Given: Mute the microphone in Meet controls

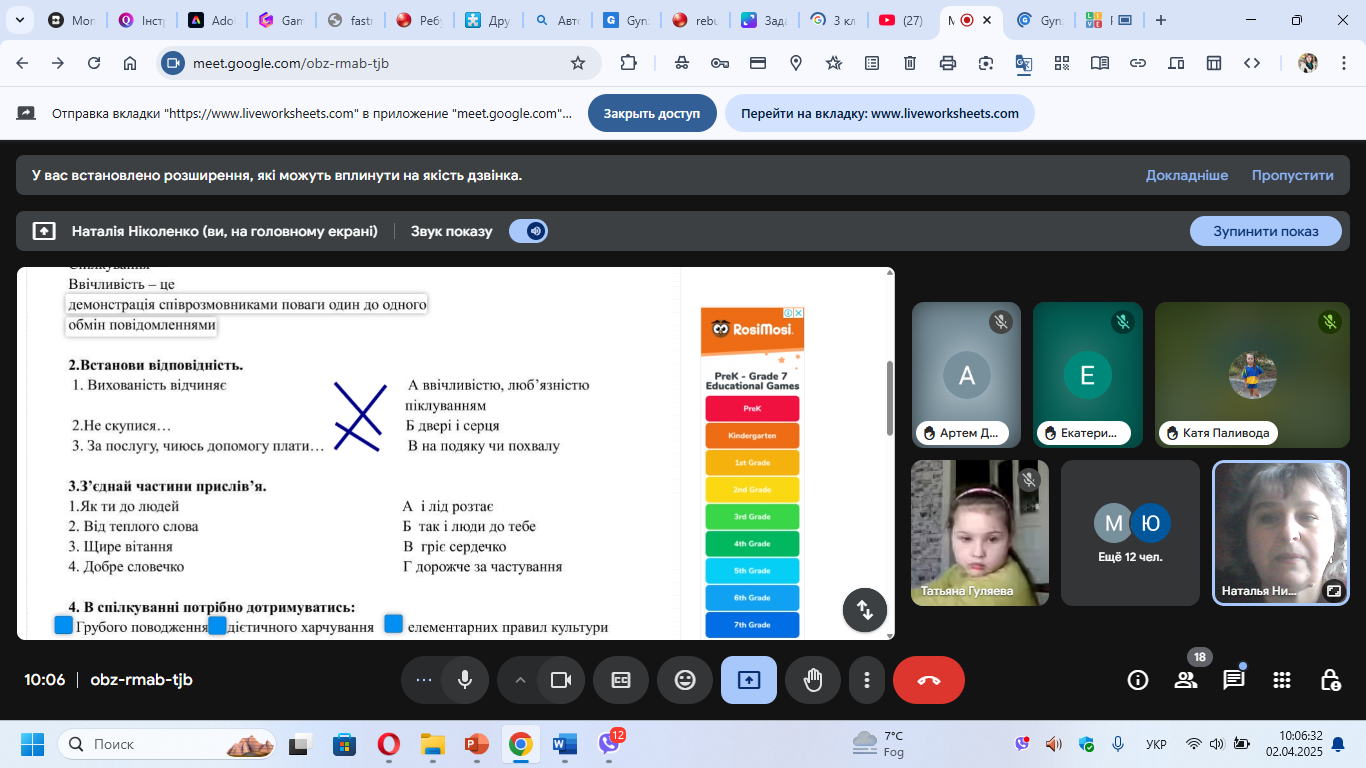Looking at the screenshot, I should point(465,680).
